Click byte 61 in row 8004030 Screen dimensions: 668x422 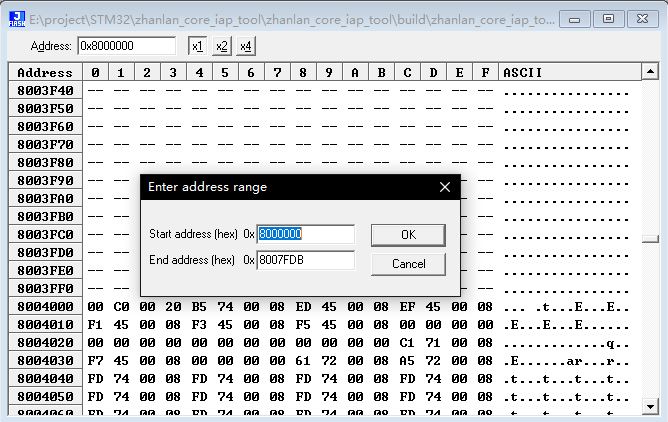[x=303, y=361]
